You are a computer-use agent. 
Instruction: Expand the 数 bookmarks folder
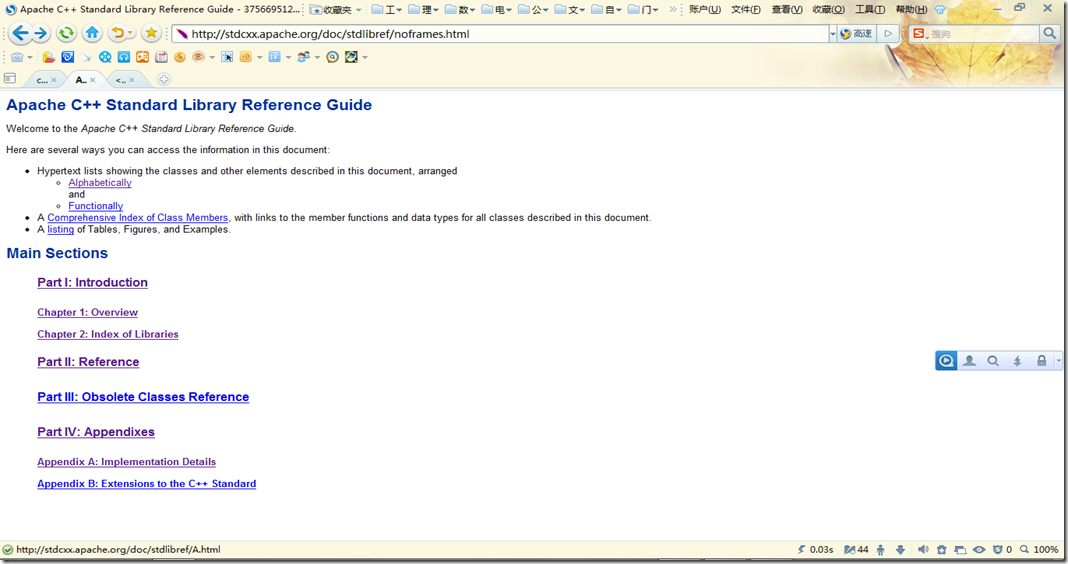click(460, 10)
